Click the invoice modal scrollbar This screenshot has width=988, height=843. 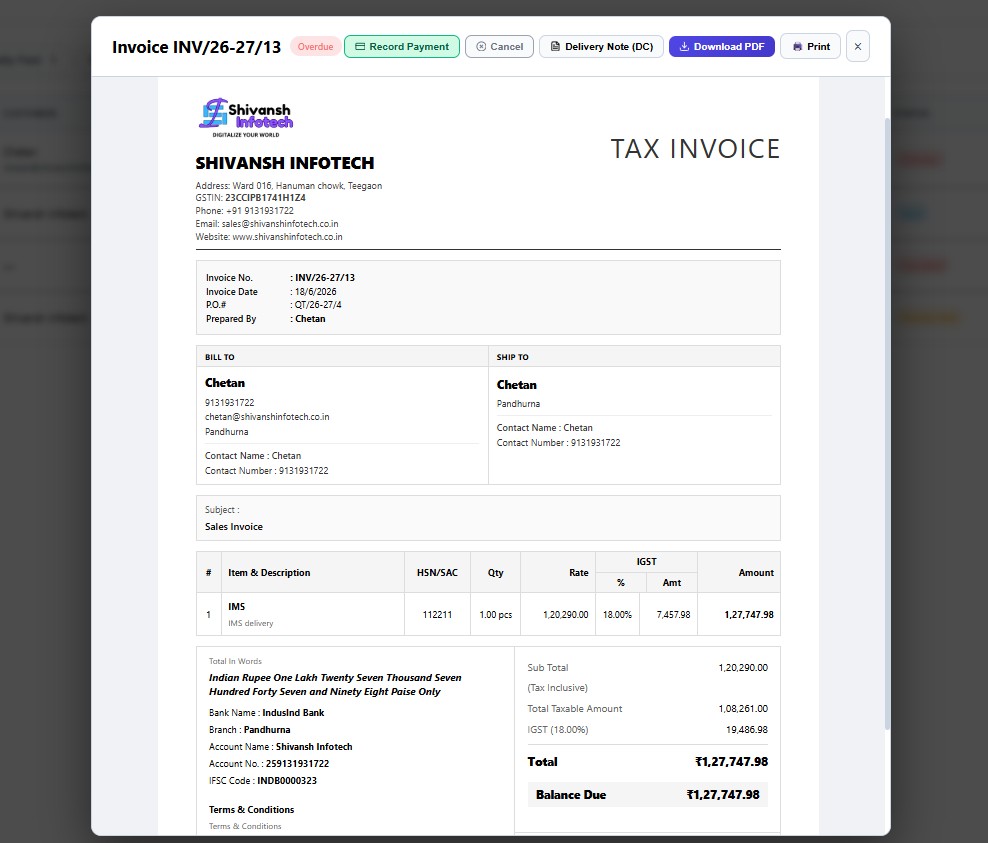pos(887,423)
